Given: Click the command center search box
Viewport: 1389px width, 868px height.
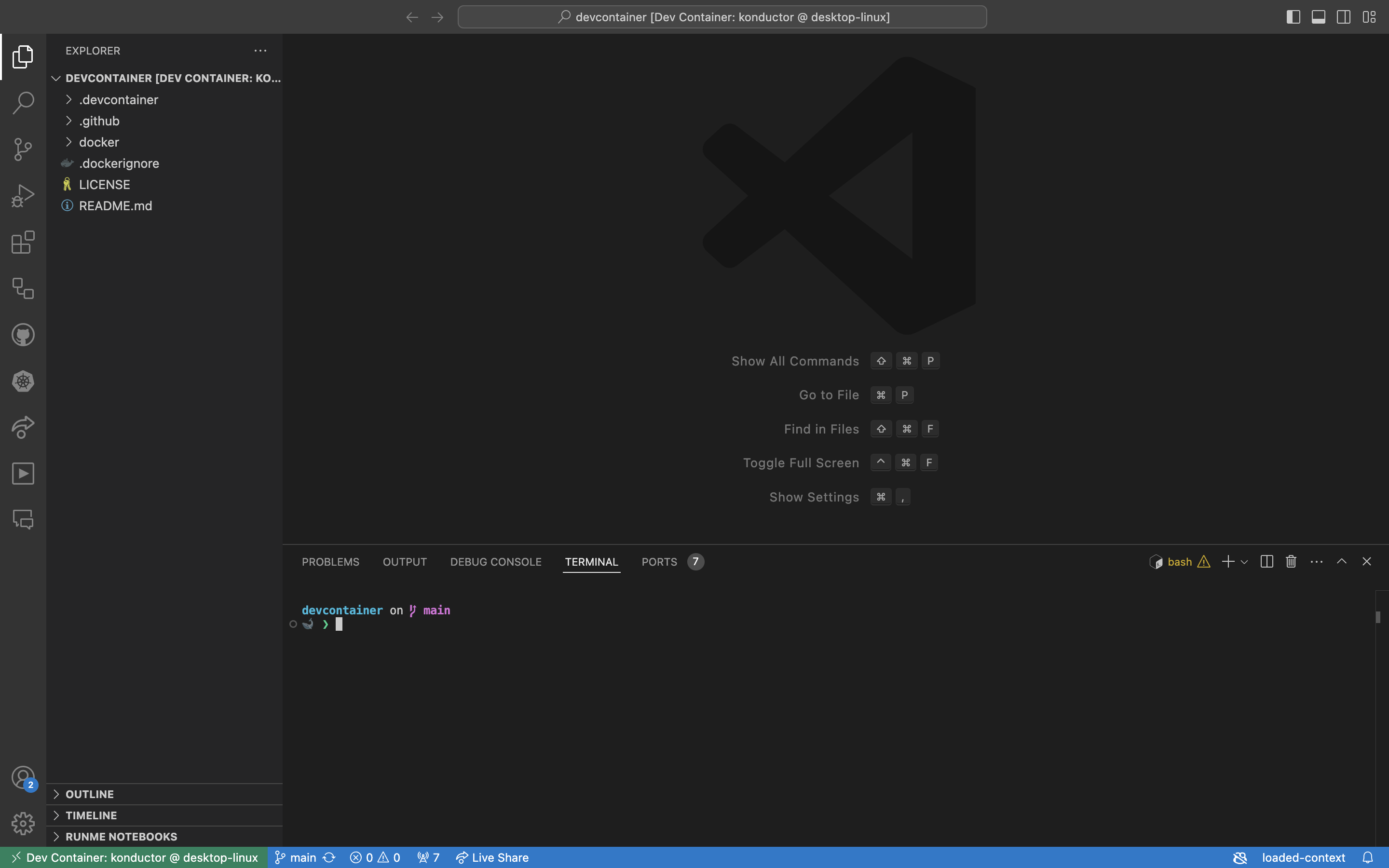Looking at the screenshot, I should [722, 17].
